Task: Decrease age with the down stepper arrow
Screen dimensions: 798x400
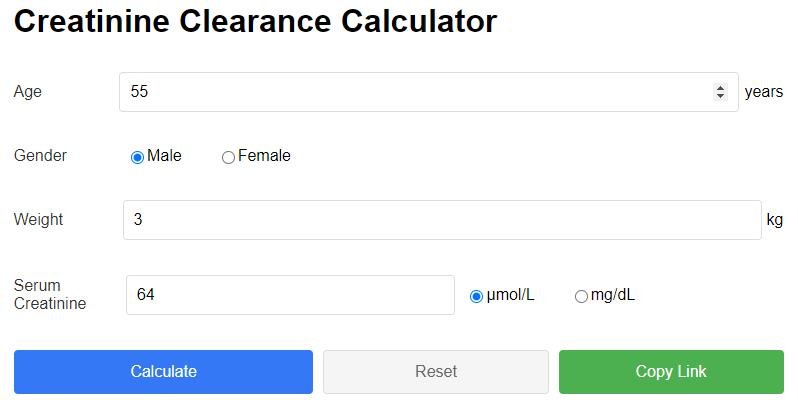Action: (720, 96)
